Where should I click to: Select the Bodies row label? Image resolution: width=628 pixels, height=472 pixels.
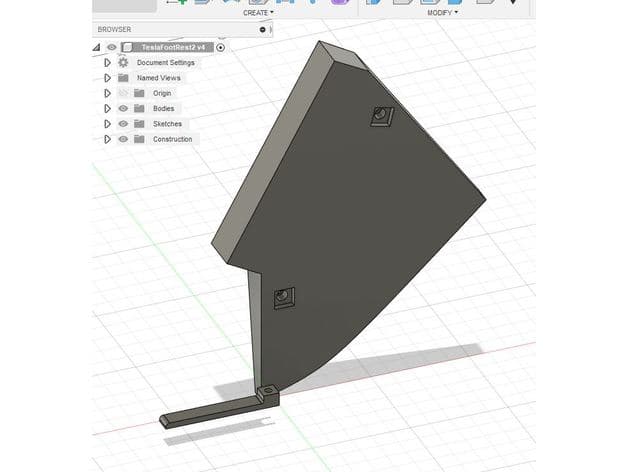coord(163,108)
